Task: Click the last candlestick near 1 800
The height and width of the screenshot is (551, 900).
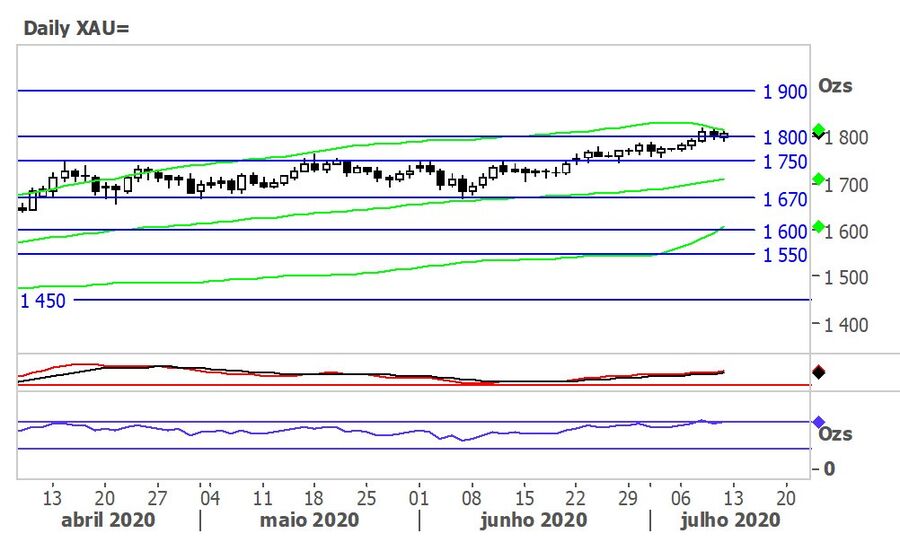Action: pos(724,136)
